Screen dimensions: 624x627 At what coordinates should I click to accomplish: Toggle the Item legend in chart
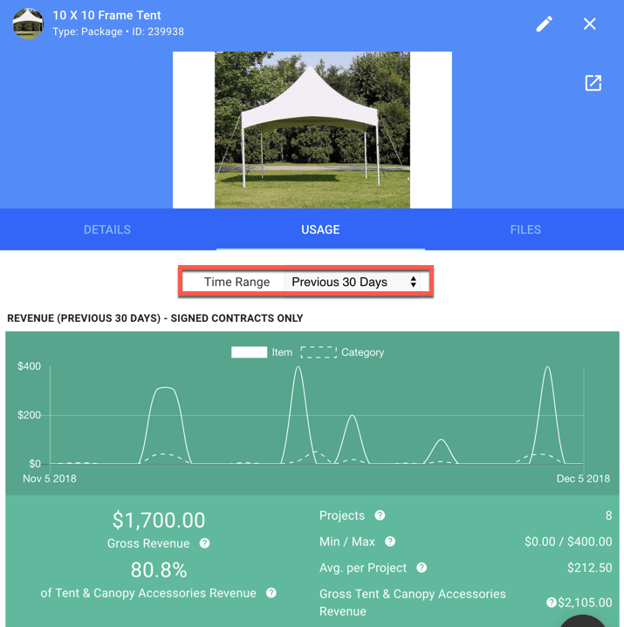262,352
